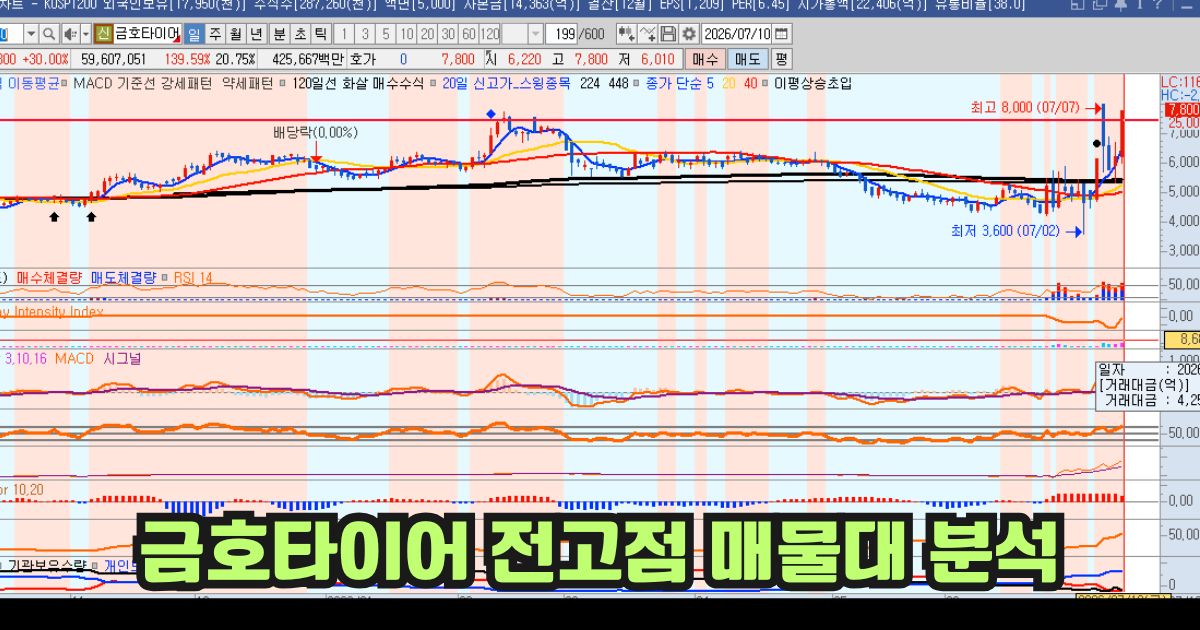The width and height of the screenshot is (1200, 630).
Task: Select the 30 interval button
Action: click(x=448, y=34)
